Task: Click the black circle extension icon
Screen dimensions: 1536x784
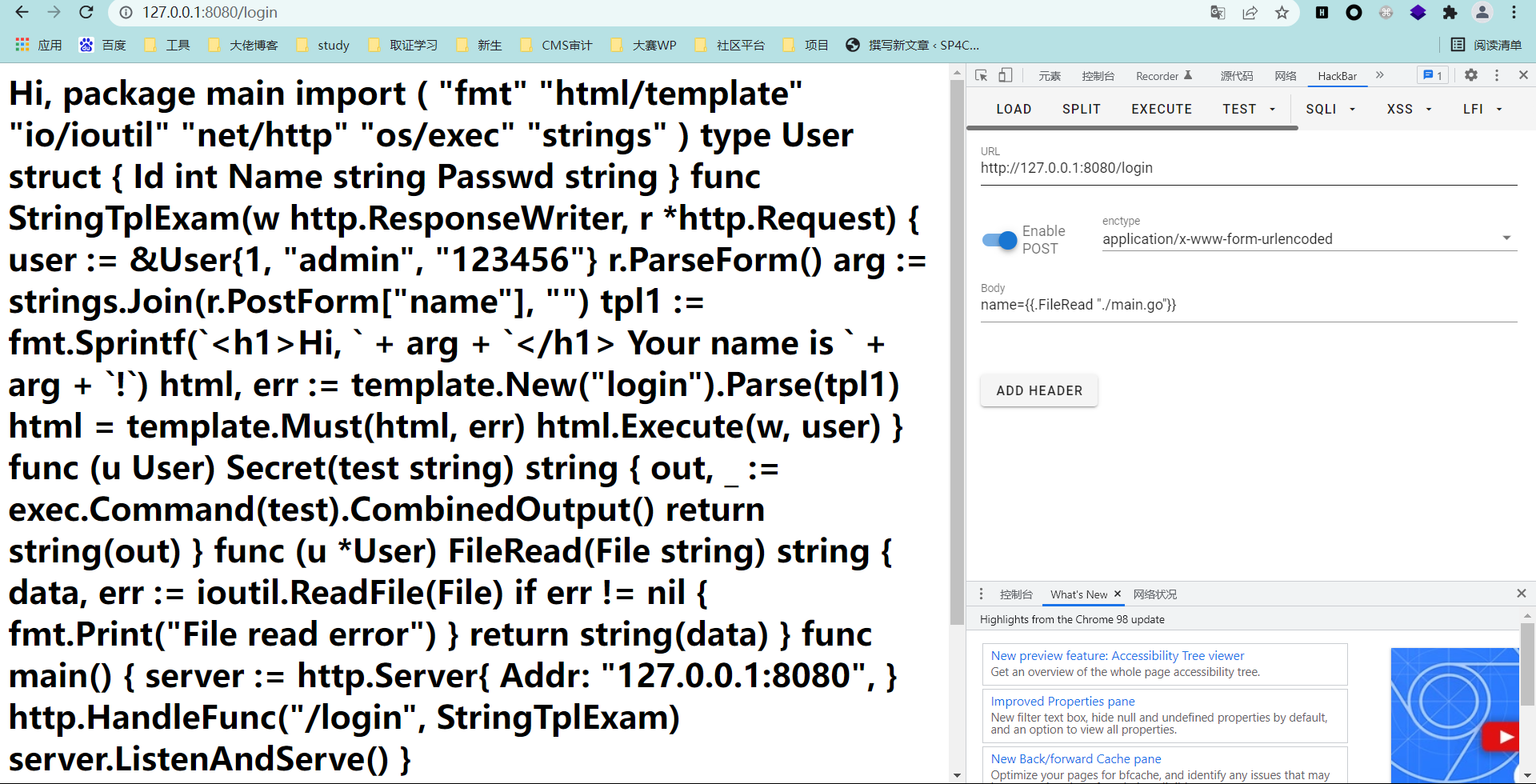Action: point(1354,12)
